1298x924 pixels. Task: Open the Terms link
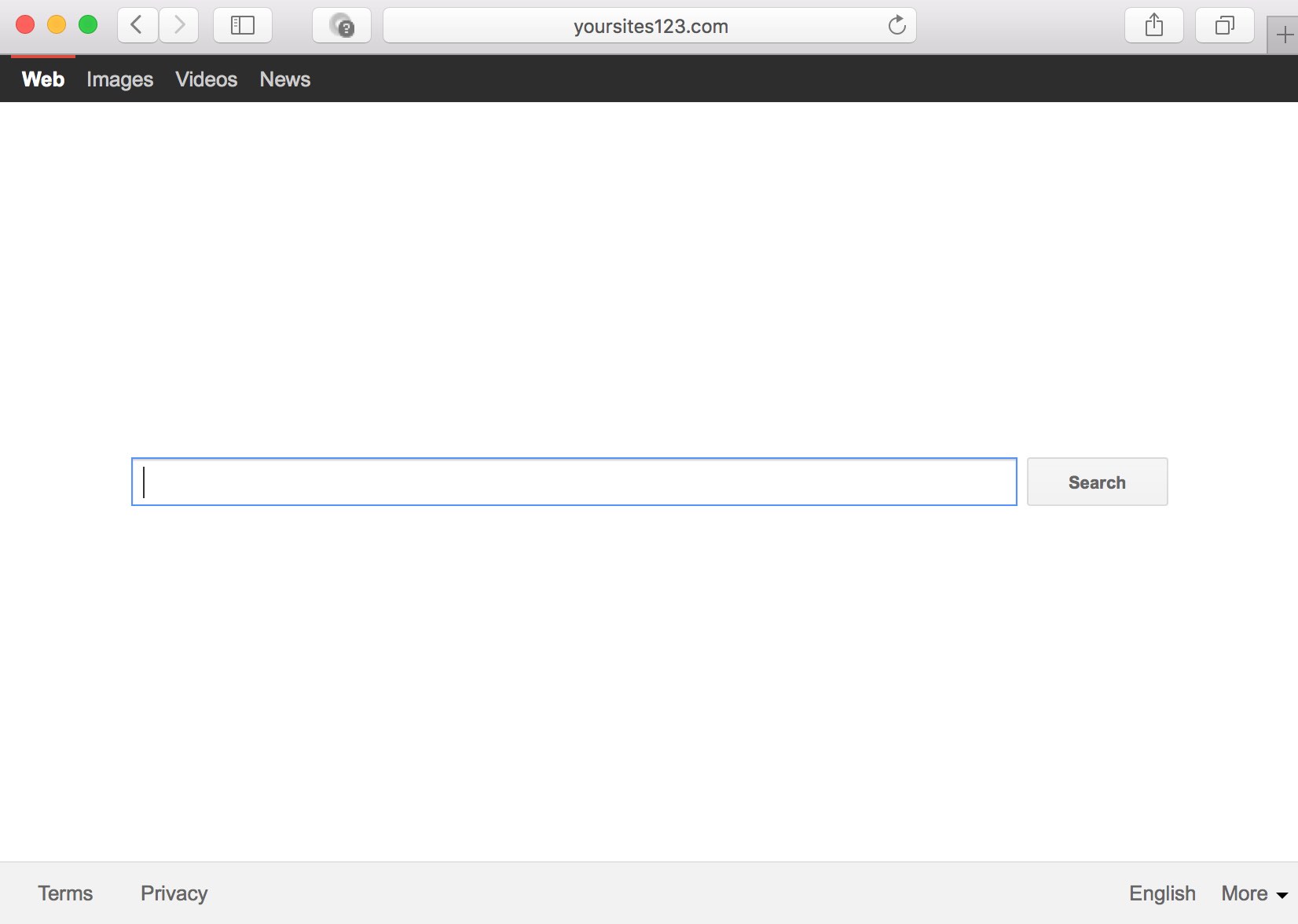pos(65,893)
